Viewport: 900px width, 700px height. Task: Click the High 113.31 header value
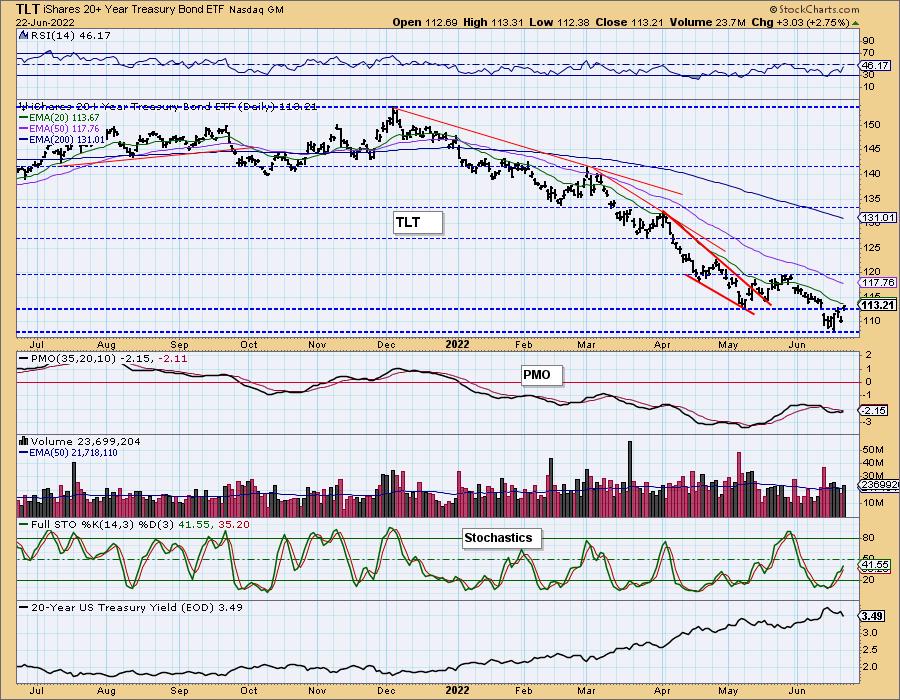(493, 22)
